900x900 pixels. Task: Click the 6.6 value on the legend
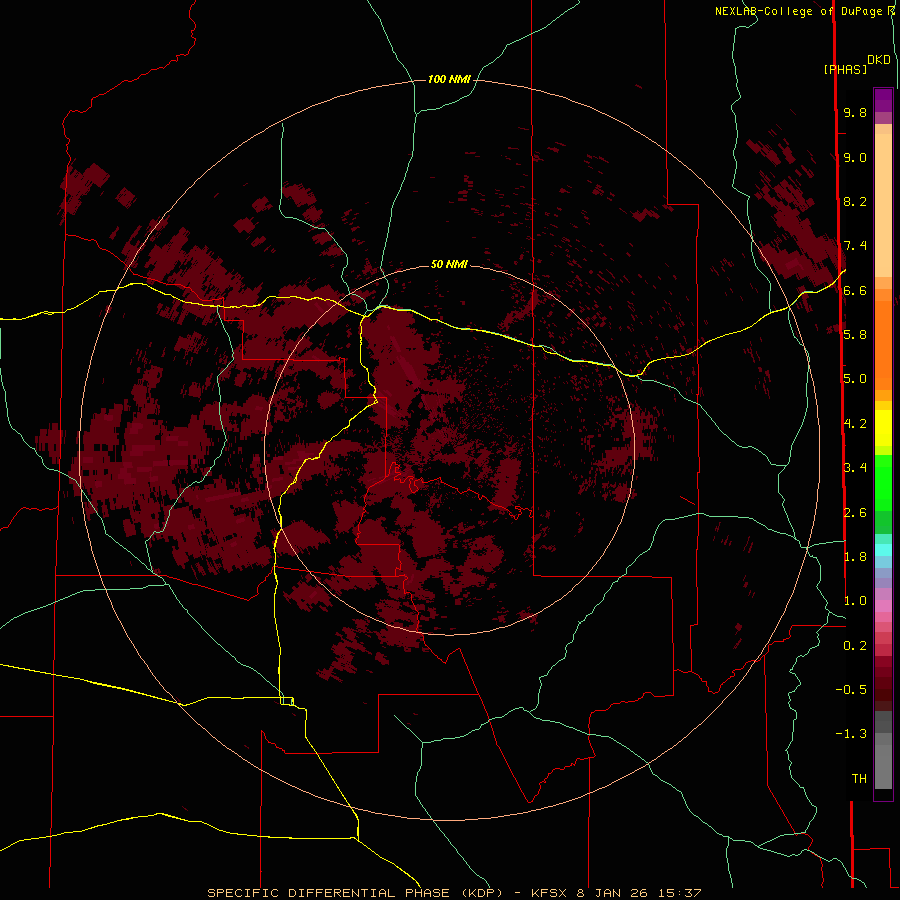pos(855,290)
